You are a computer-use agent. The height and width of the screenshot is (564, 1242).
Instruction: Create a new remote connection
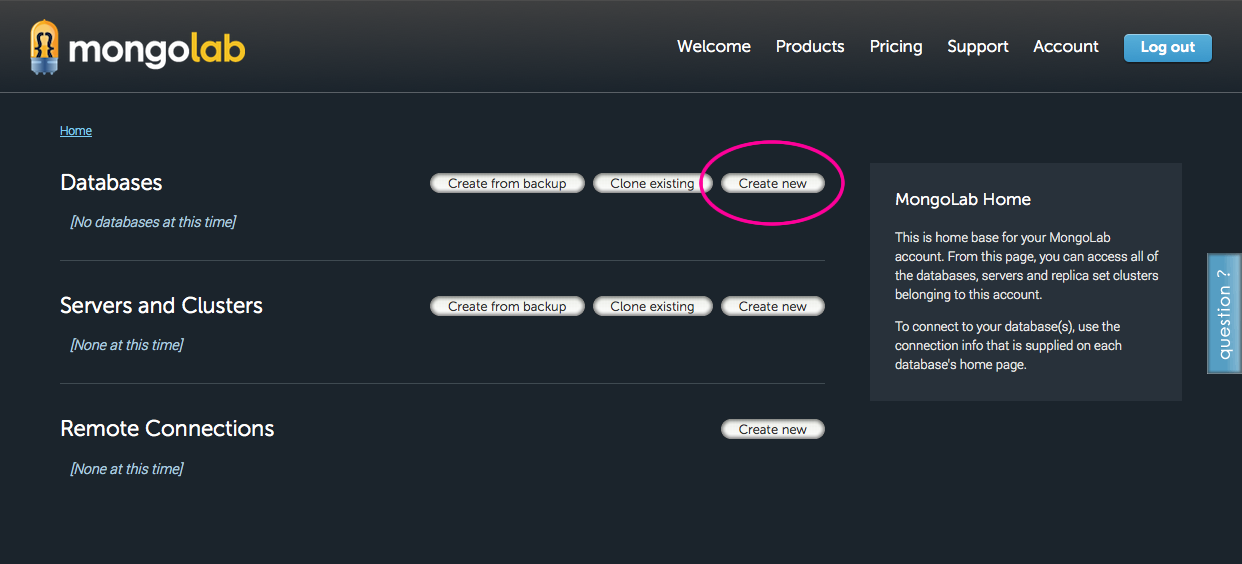click(772, 430)
